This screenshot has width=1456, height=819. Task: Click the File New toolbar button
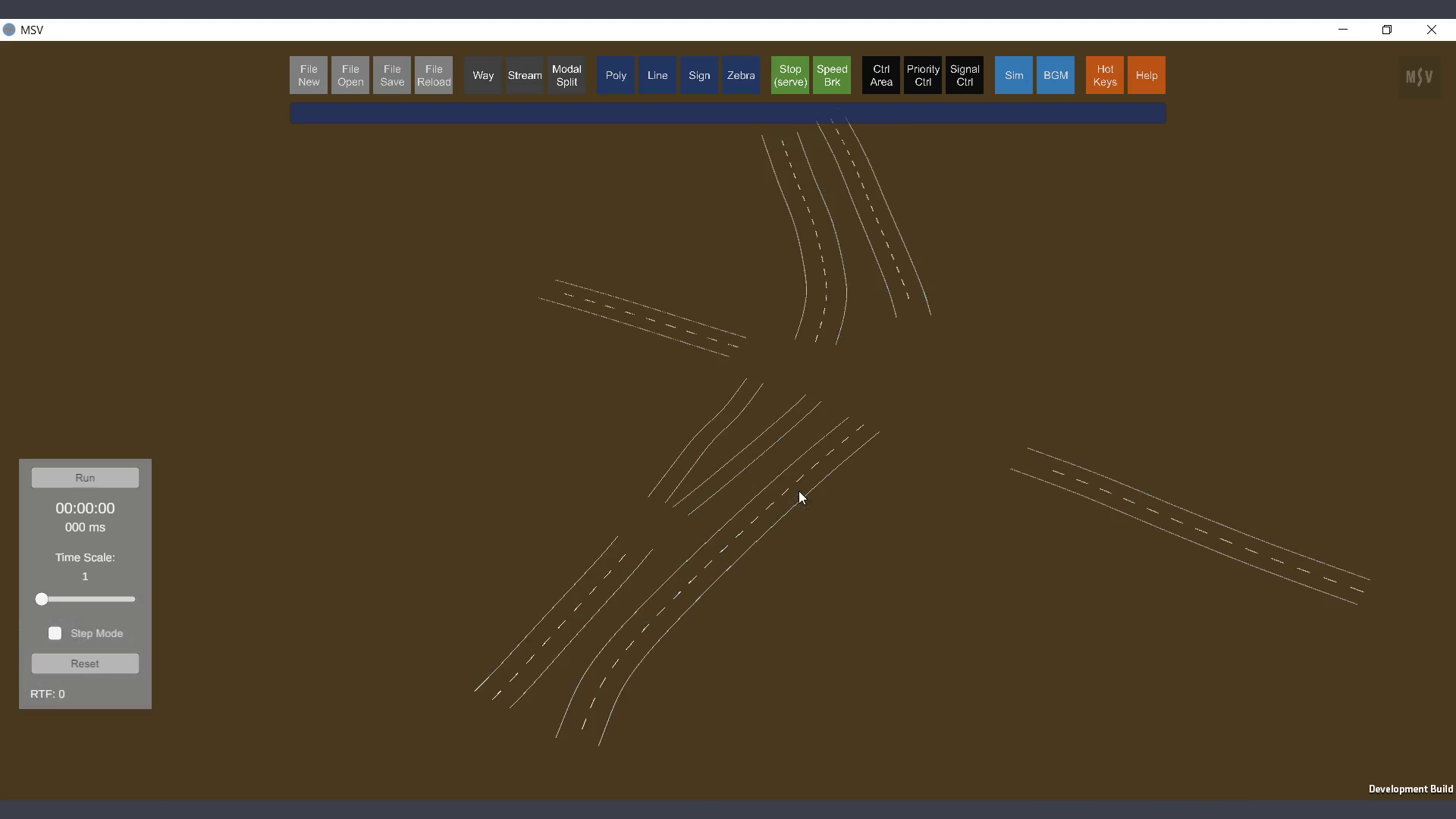click(309, 75)
